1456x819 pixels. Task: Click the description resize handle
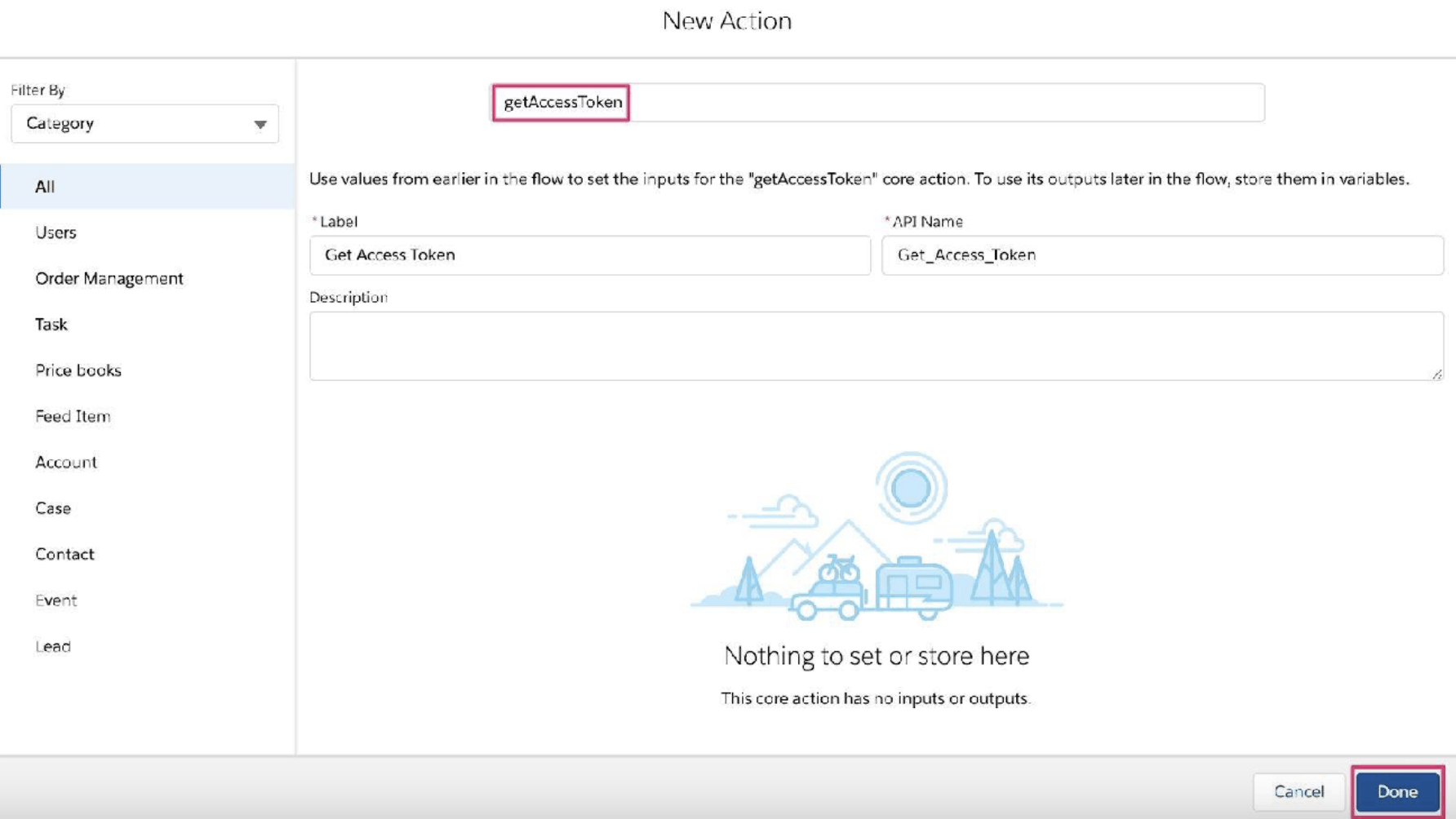1436,374
